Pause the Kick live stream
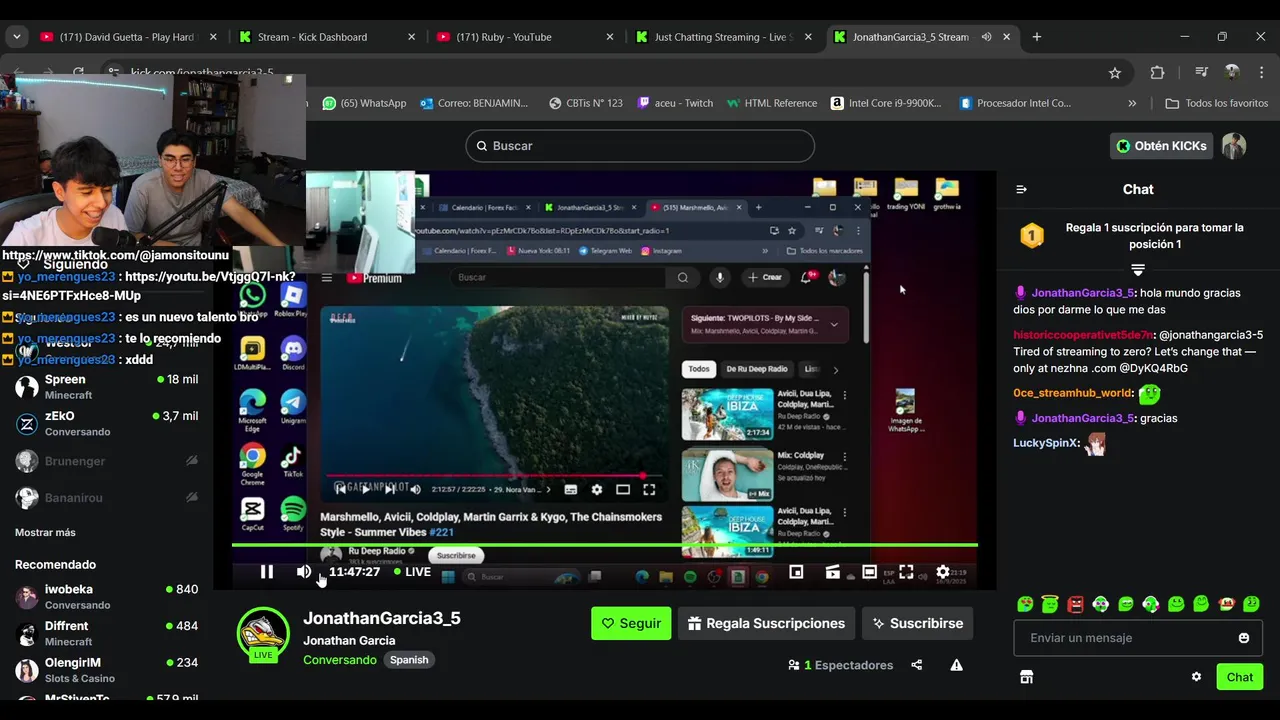The width and height of the screenshot is (1280, 720). click(x=267, y=572)
